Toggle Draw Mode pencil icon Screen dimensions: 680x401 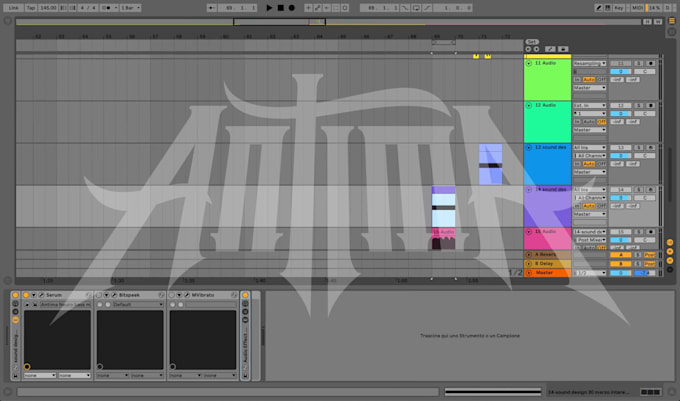[x=598, y=8]
